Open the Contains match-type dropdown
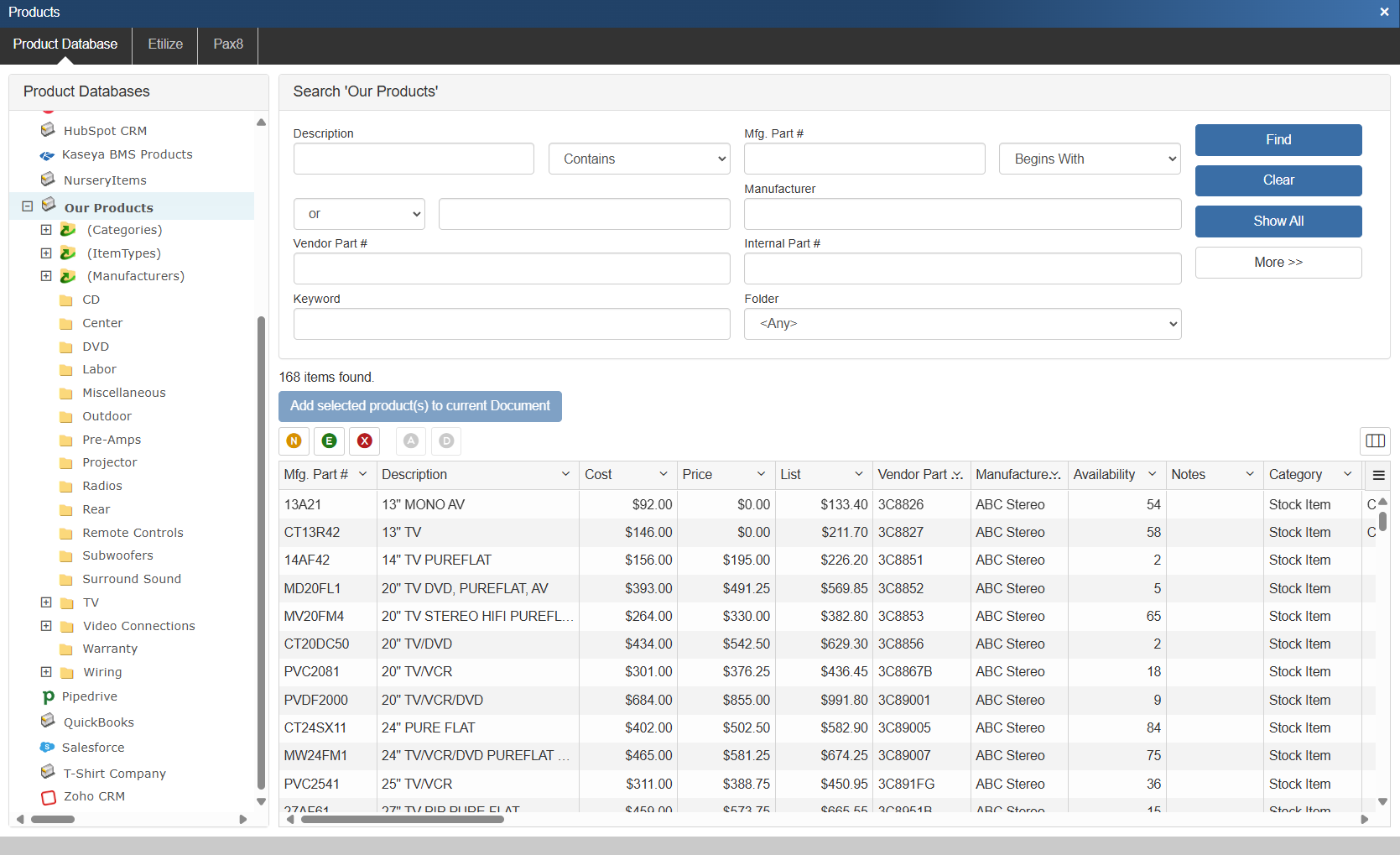The image size is (1400, 855). (x=639, y=159)
